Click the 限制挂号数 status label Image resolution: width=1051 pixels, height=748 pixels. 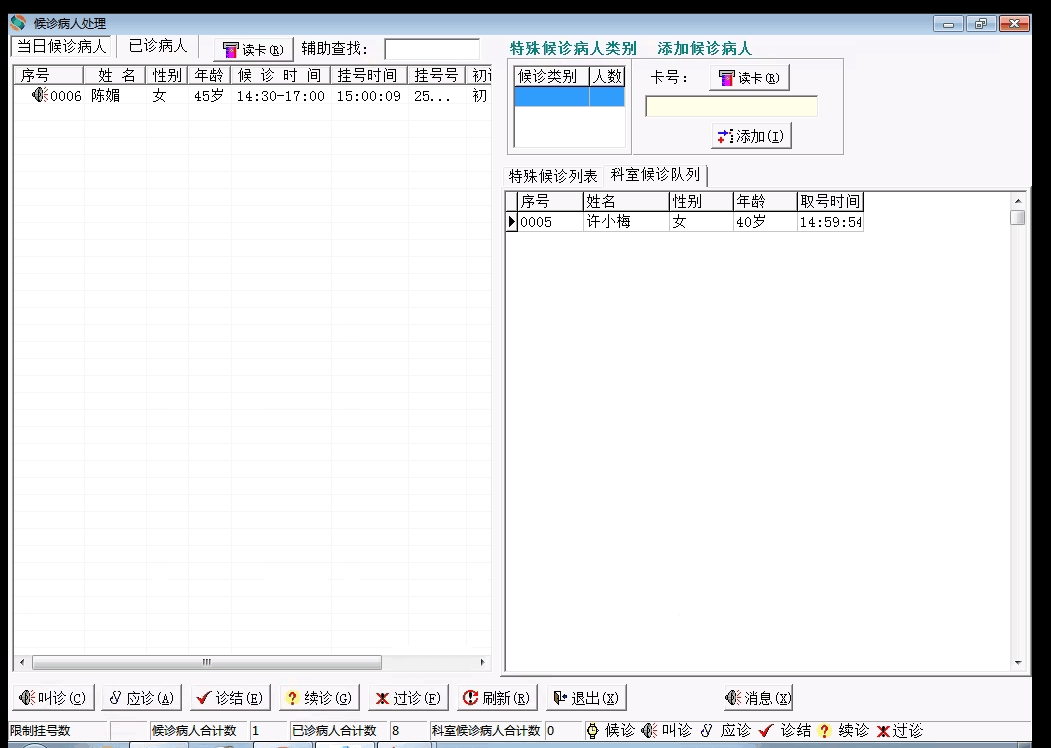tap(40, 731)
